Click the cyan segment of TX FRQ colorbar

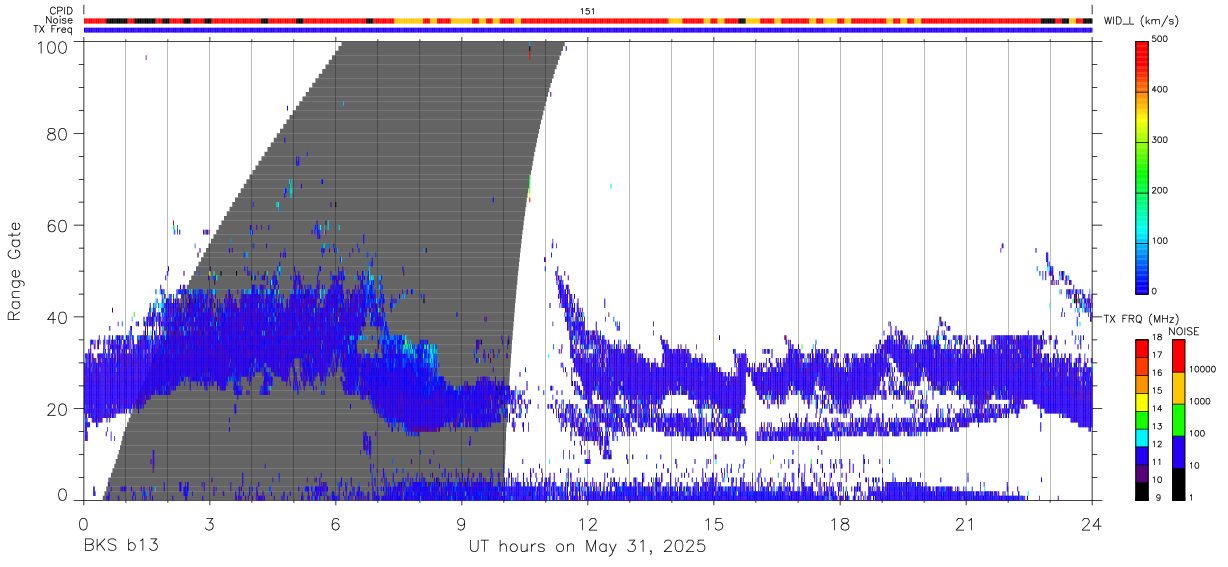1142,436
